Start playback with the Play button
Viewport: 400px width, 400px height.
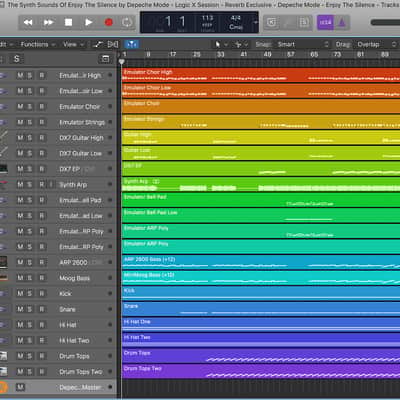(x=89, y=22)
